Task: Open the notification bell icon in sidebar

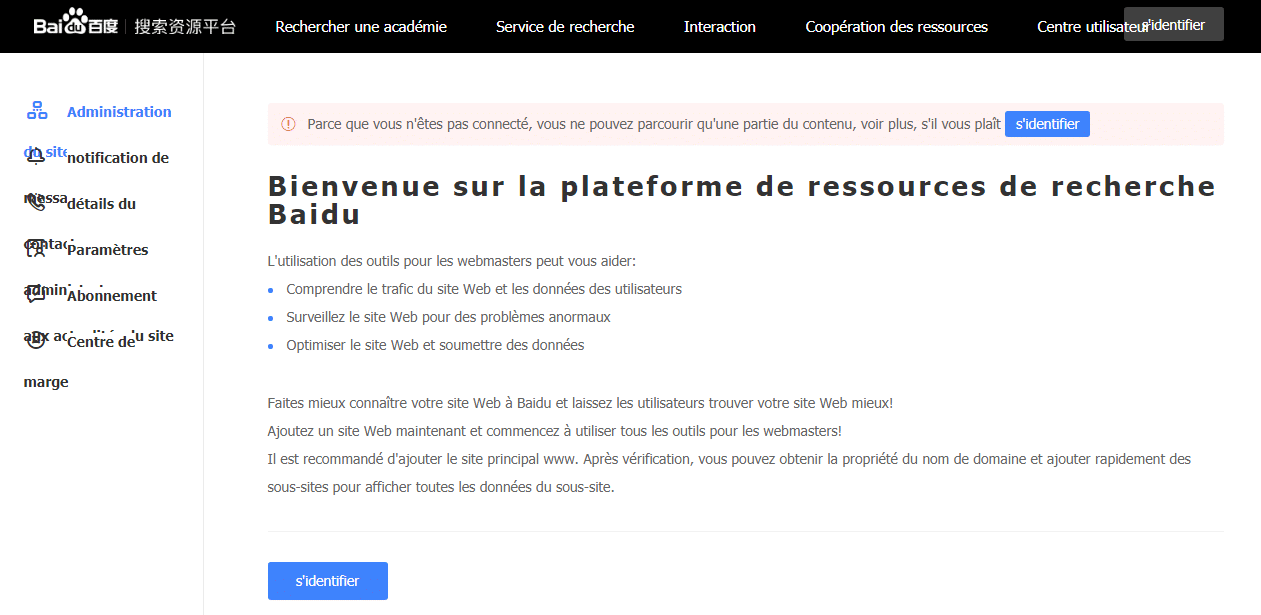Action: [x=36, y=156]
